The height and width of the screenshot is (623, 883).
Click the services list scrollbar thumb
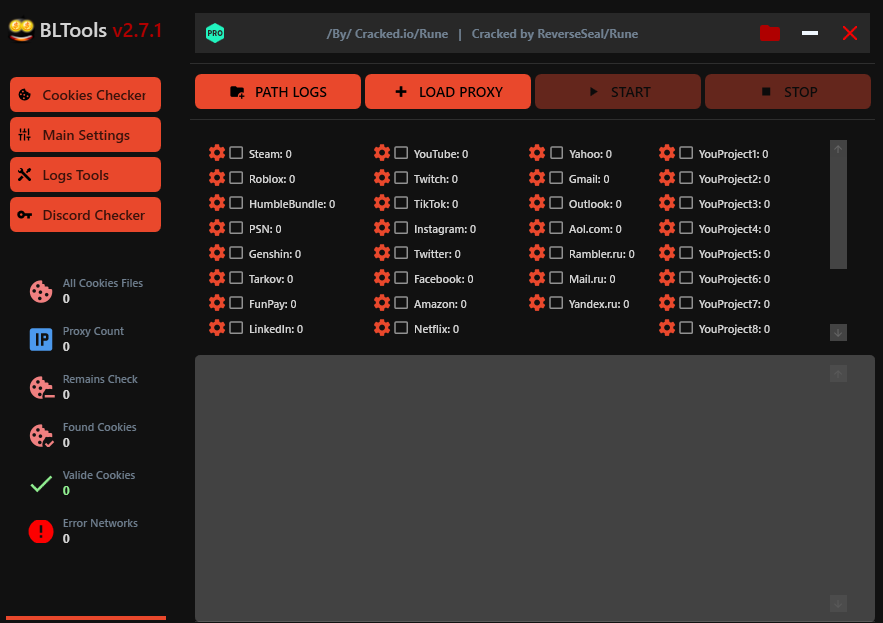point(838,213)
